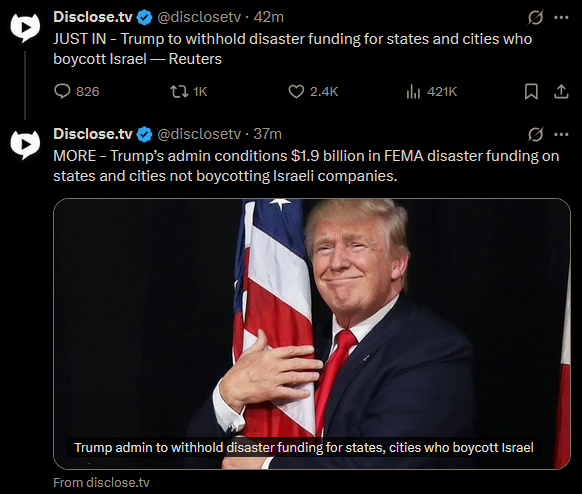Screen dimensions: 582x494
Task: Open the 37m timestamp permalink
Action: pyautogui.click(x=267, y=134)
